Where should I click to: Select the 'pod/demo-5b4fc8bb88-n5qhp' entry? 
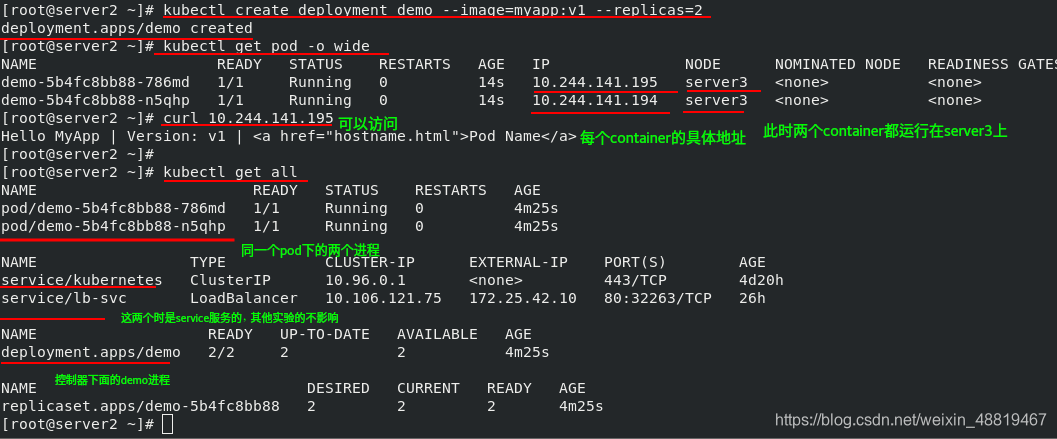113,226
